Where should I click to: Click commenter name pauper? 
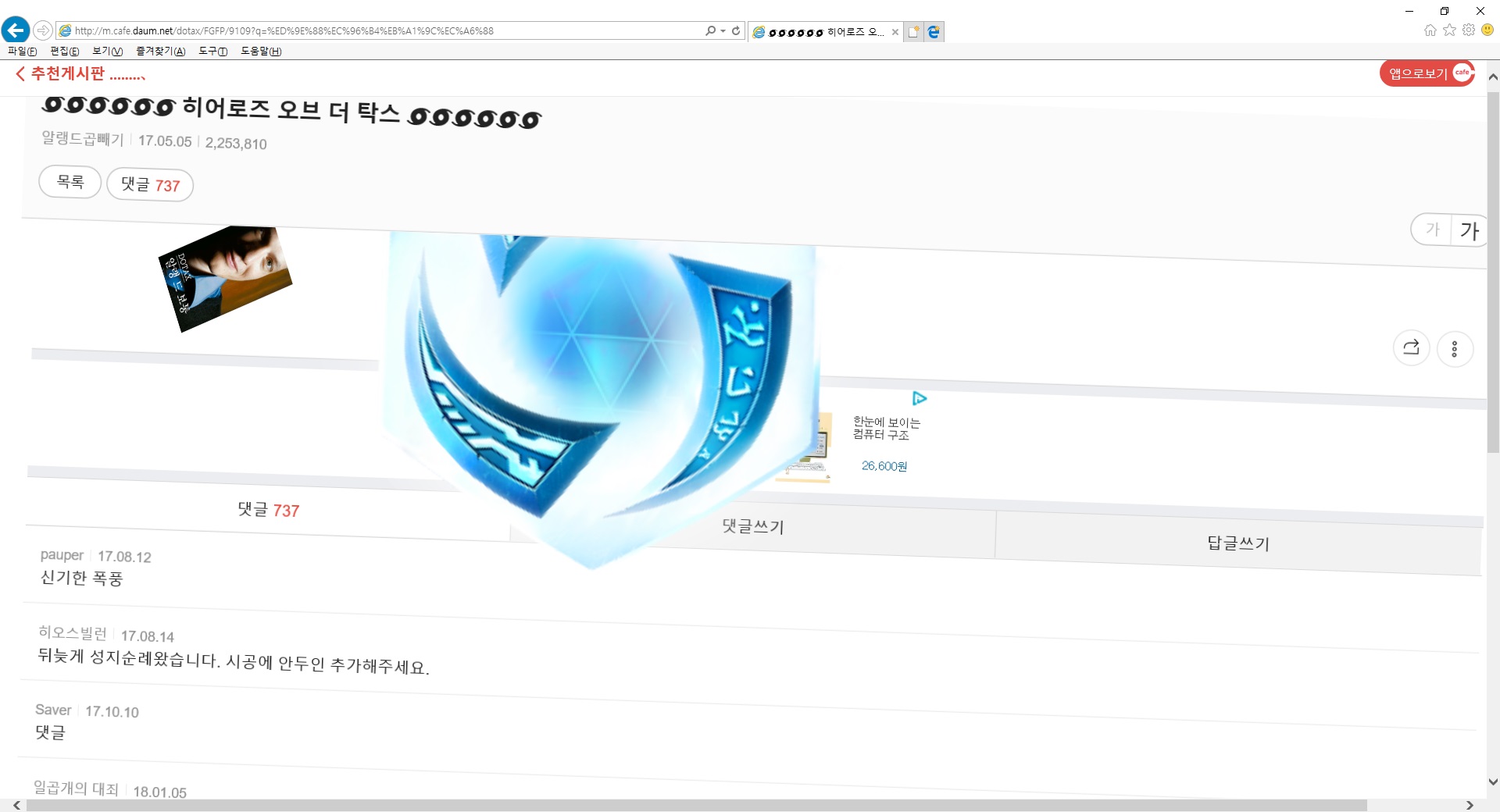click(x=62, y=555)
